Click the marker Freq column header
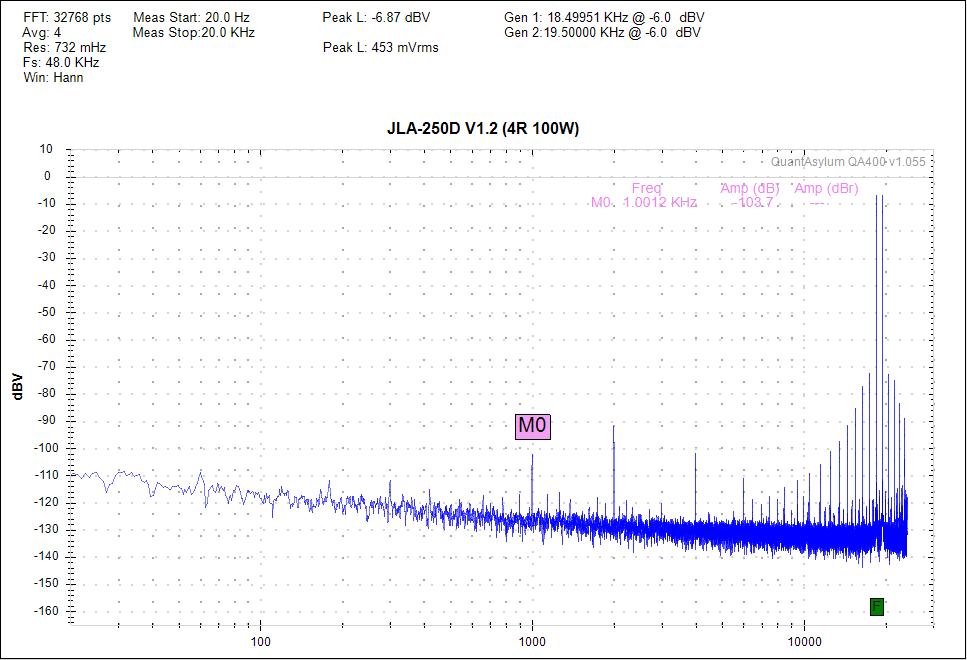 pyautogui.click(x=646, y=188)
